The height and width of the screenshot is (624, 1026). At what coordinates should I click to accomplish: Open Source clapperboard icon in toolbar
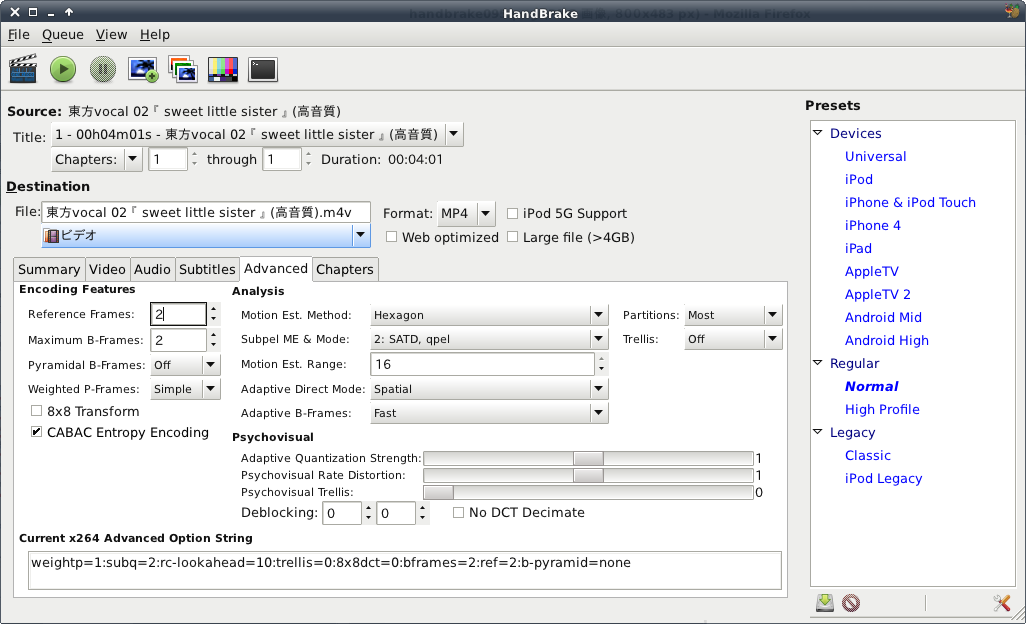(x=23, y=69)
